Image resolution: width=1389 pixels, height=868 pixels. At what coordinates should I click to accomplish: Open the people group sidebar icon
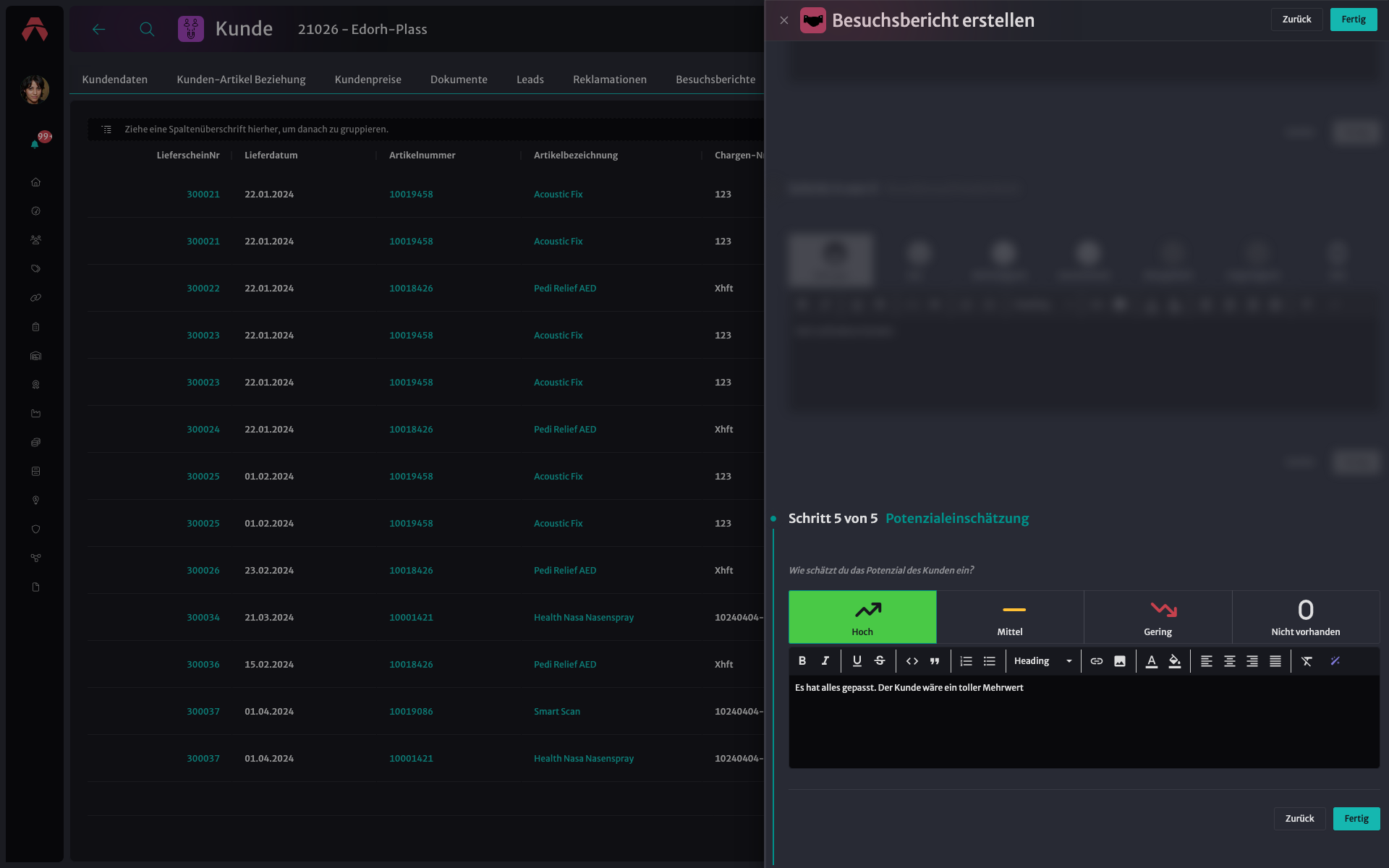35,240
